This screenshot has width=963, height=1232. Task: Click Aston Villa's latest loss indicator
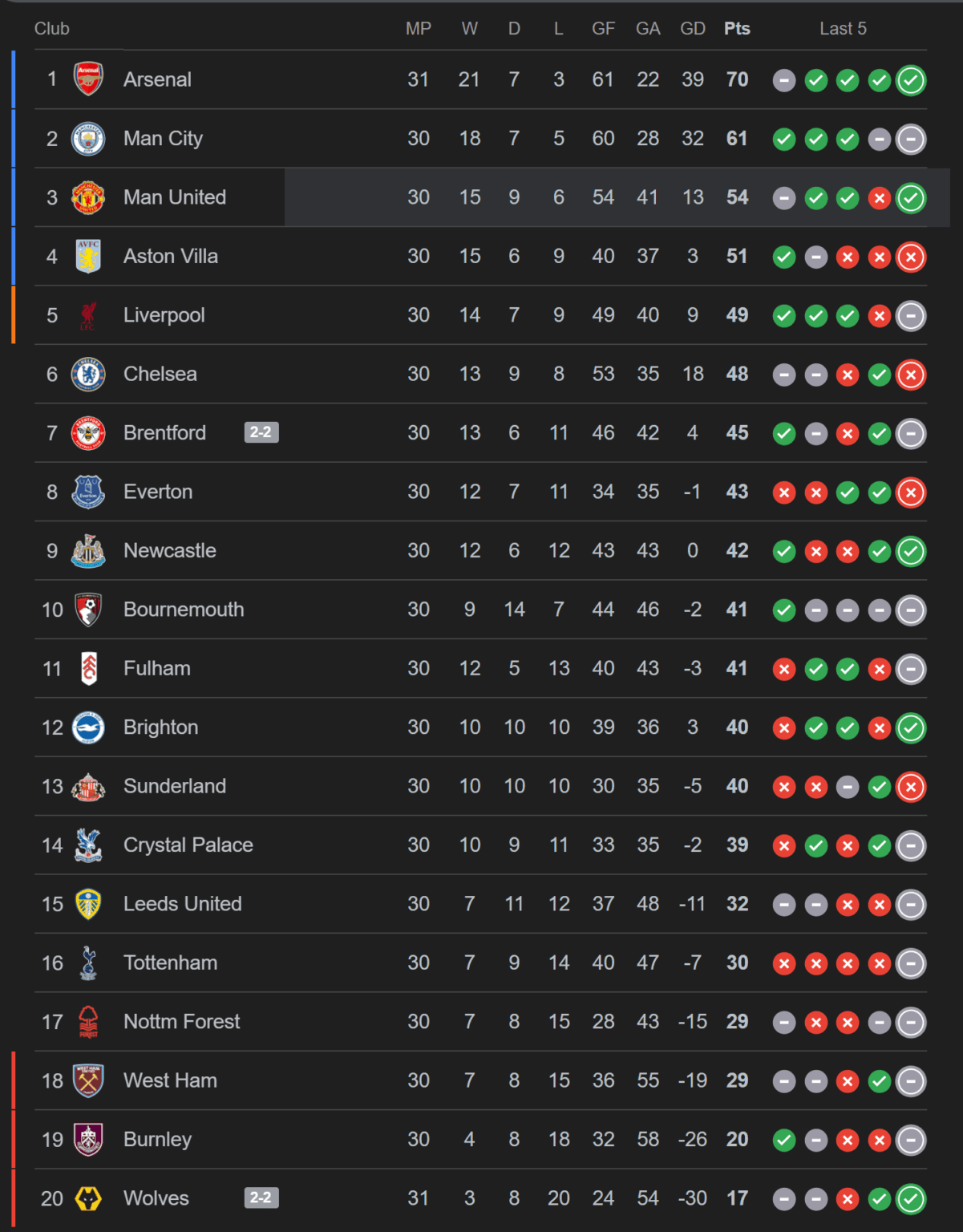point(910,257)
